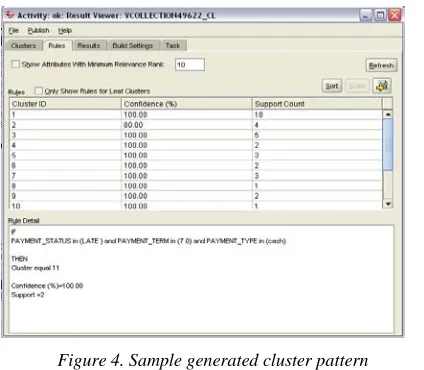Click the 80.00 confidence cell
This screenshot has width=424, height=370.
(187, 125)
